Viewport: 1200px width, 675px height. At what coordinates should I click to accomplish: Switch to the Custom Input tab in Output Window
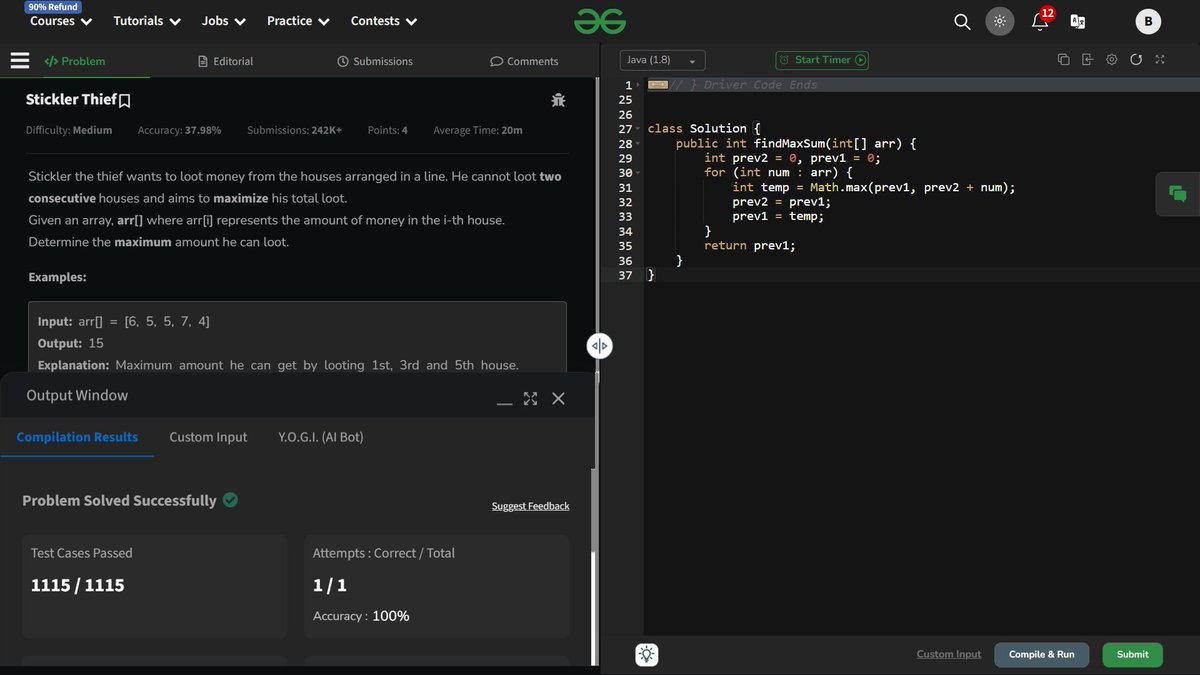[208, 437]
